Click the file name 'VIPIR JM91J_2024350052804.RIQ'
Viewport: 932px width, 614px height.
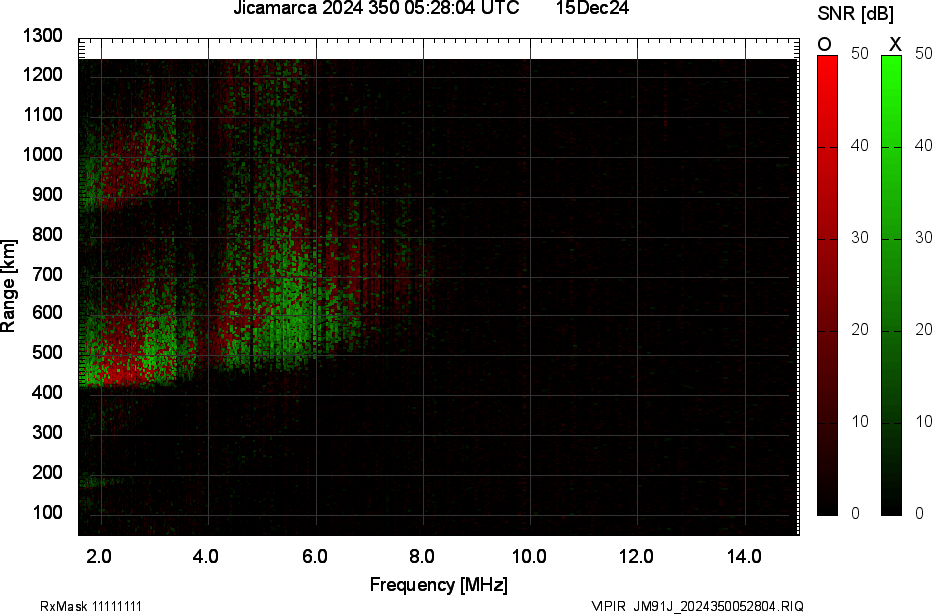pos(698,606)
